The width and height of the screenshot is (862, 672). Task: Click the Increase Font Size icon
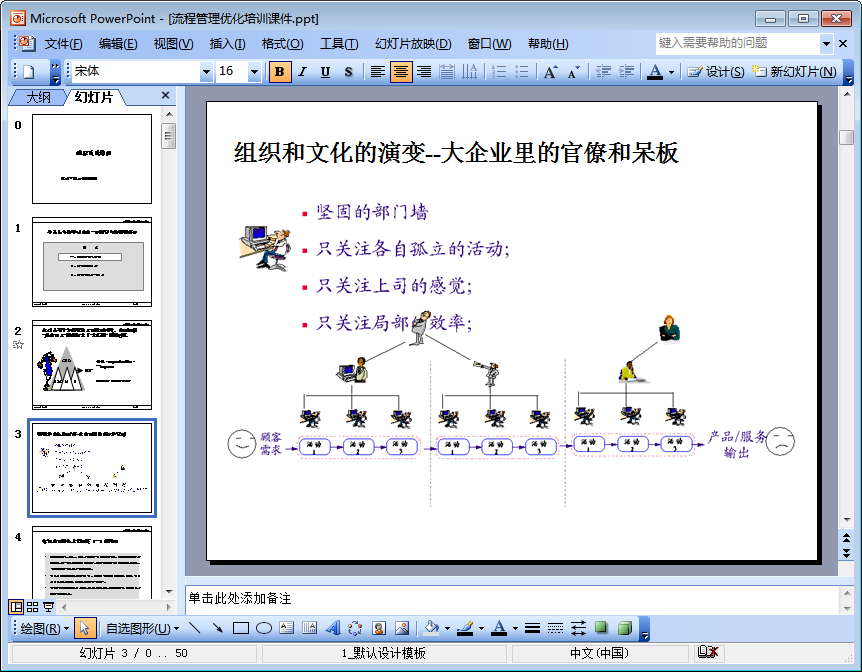pos(550,72)
